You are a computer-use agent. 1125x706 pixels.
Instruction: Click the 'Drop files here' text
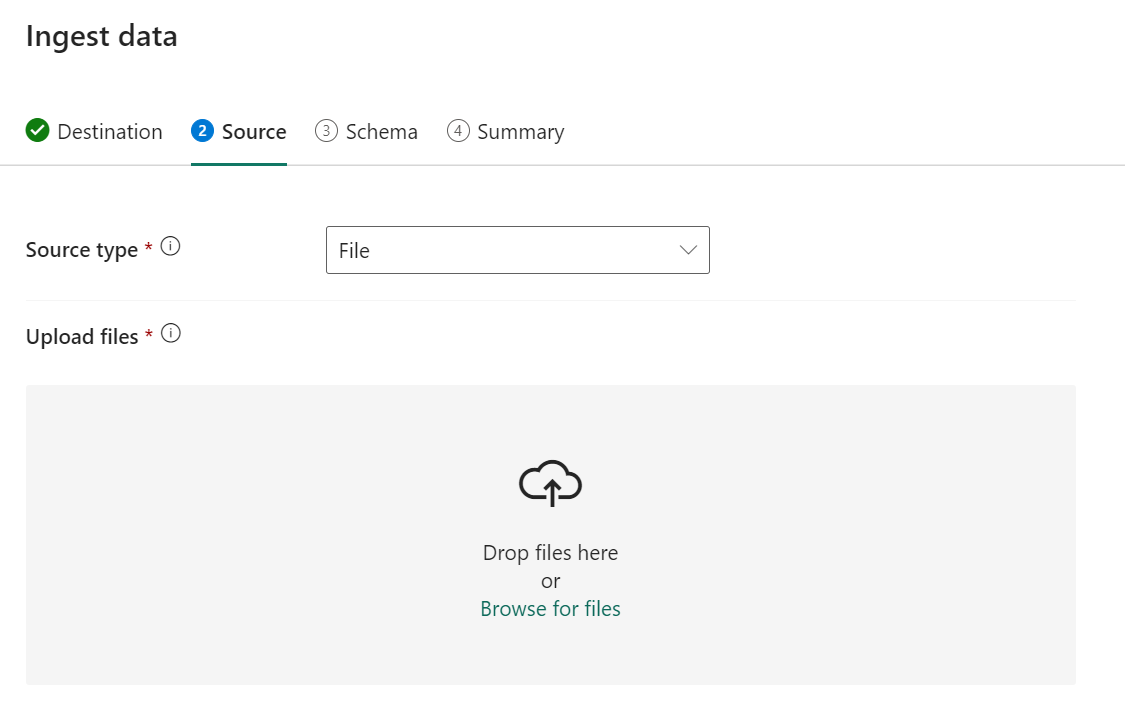[x=550, y=553]
